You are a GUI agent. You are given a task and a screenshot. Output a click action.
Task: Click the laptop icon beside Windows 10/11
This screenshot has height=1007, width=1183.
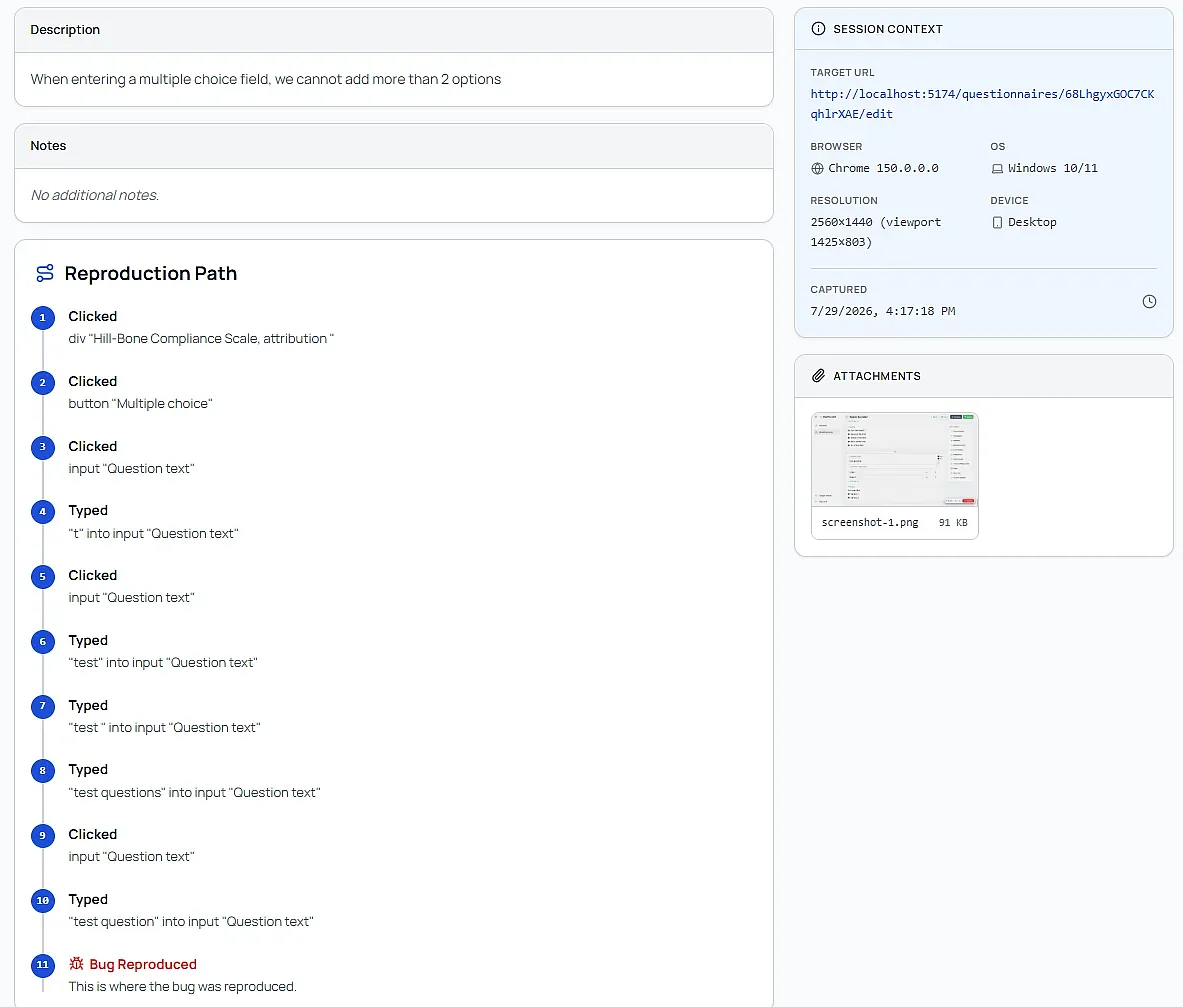(x=997, y=169)
